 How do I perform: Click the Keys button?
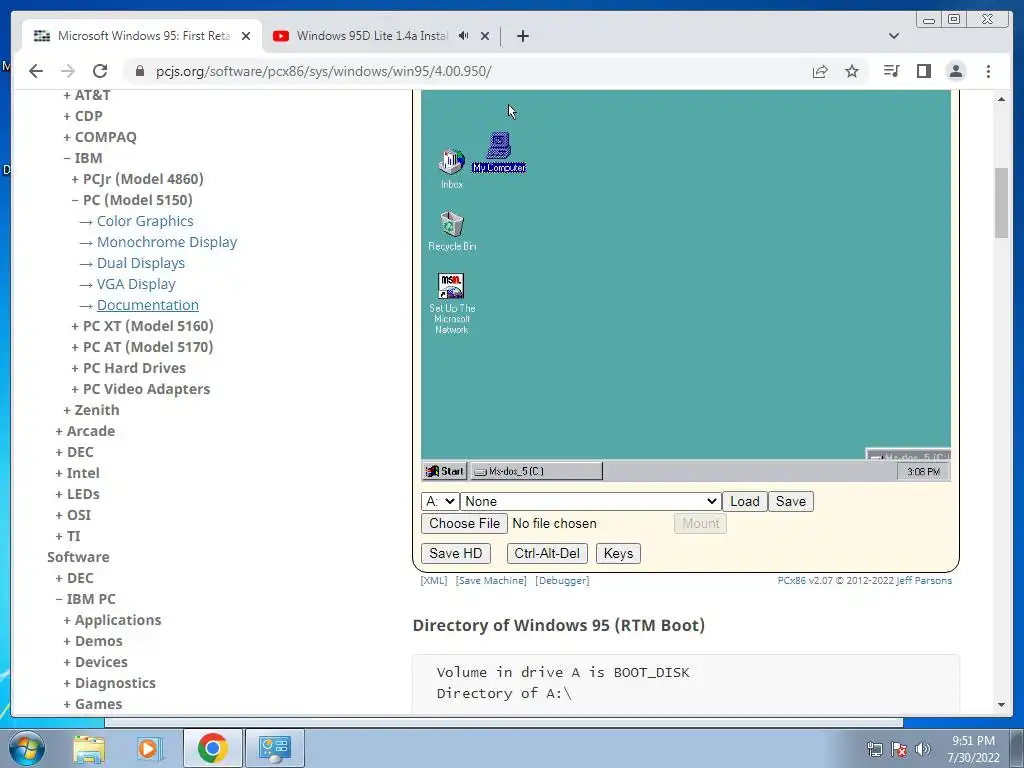coord(618,554)
